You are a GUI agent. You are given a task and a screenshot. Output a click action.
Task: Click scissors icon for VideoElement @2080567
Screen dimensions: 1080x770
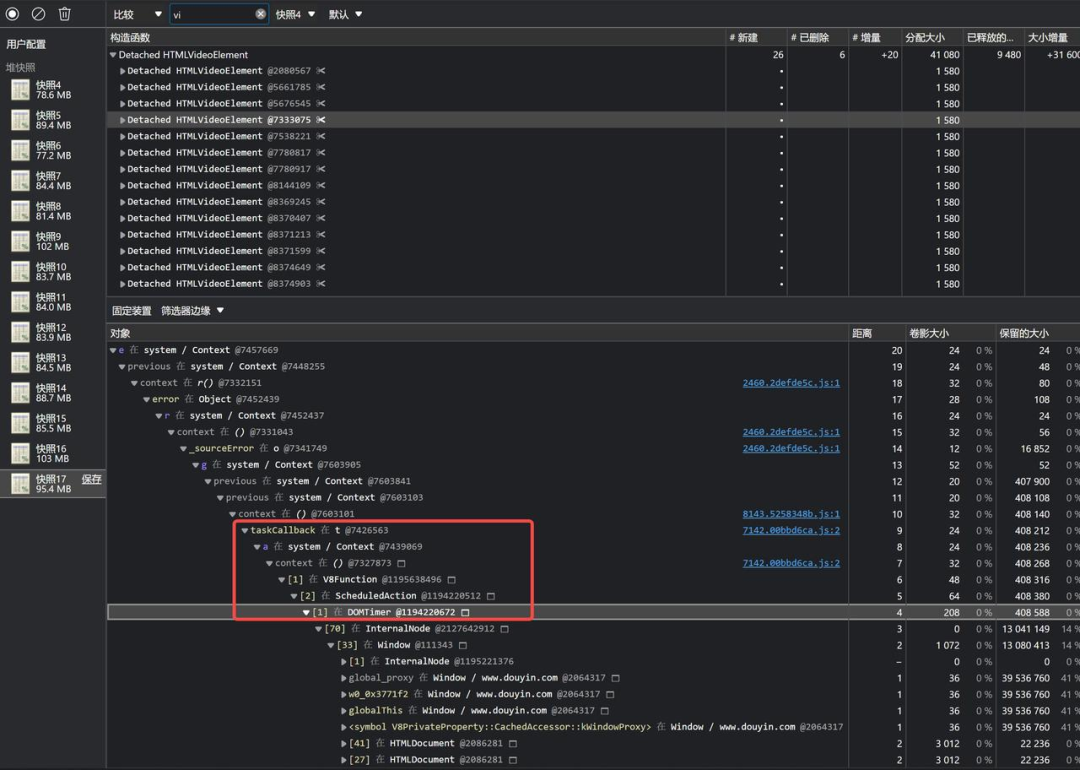(321, 71)
